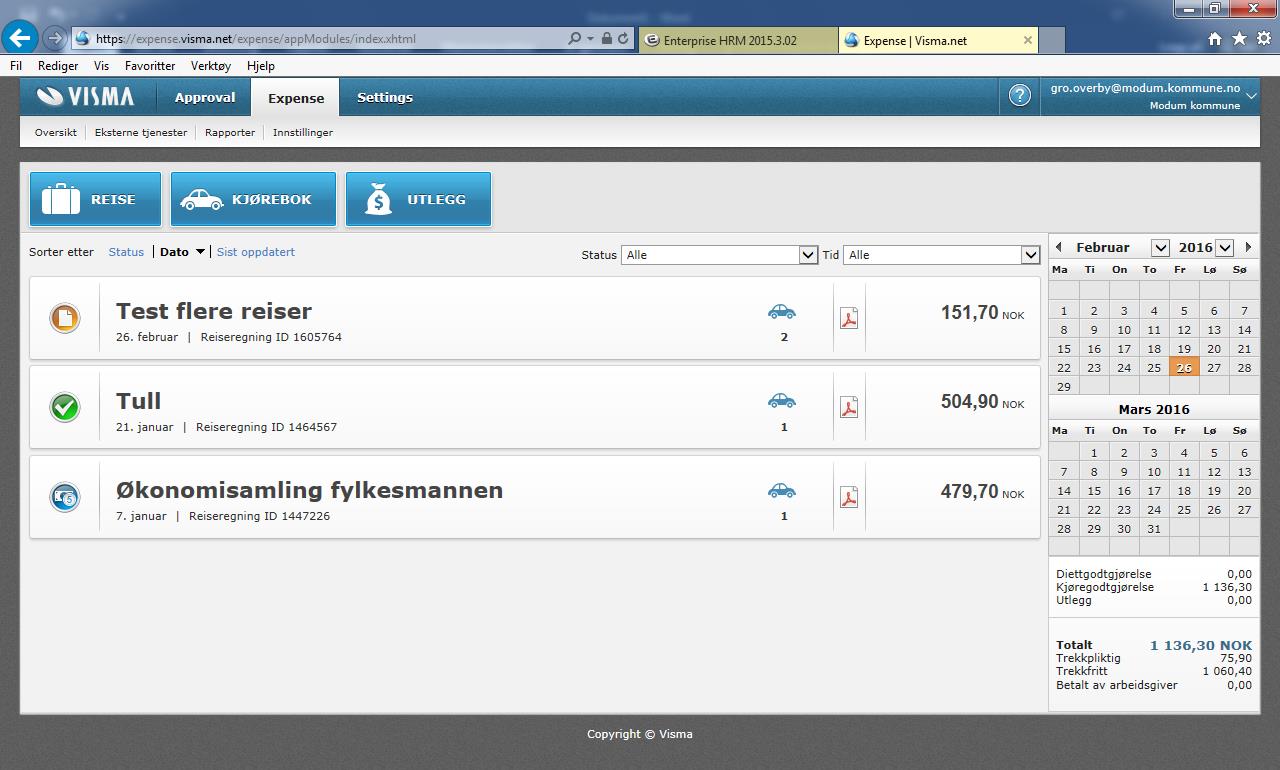Open PDF for Økonomisamling fylkesmannen
The height and width of the screenshot is (770, 1280).
849,497
